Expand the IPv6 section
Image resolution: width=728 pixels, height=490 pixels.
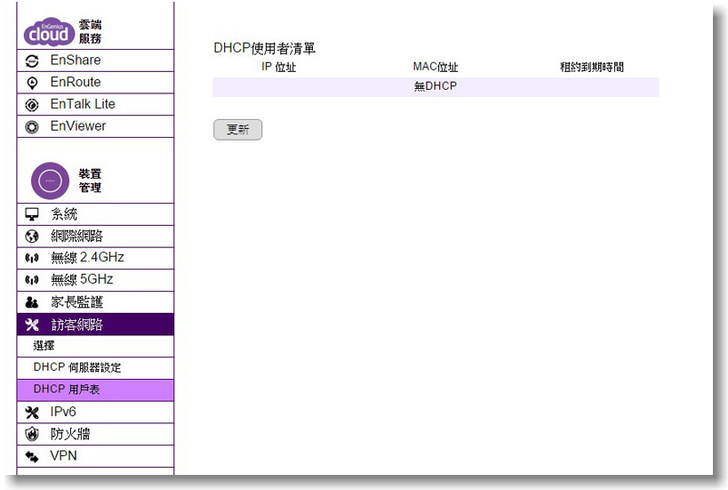[x=63, y=412]
